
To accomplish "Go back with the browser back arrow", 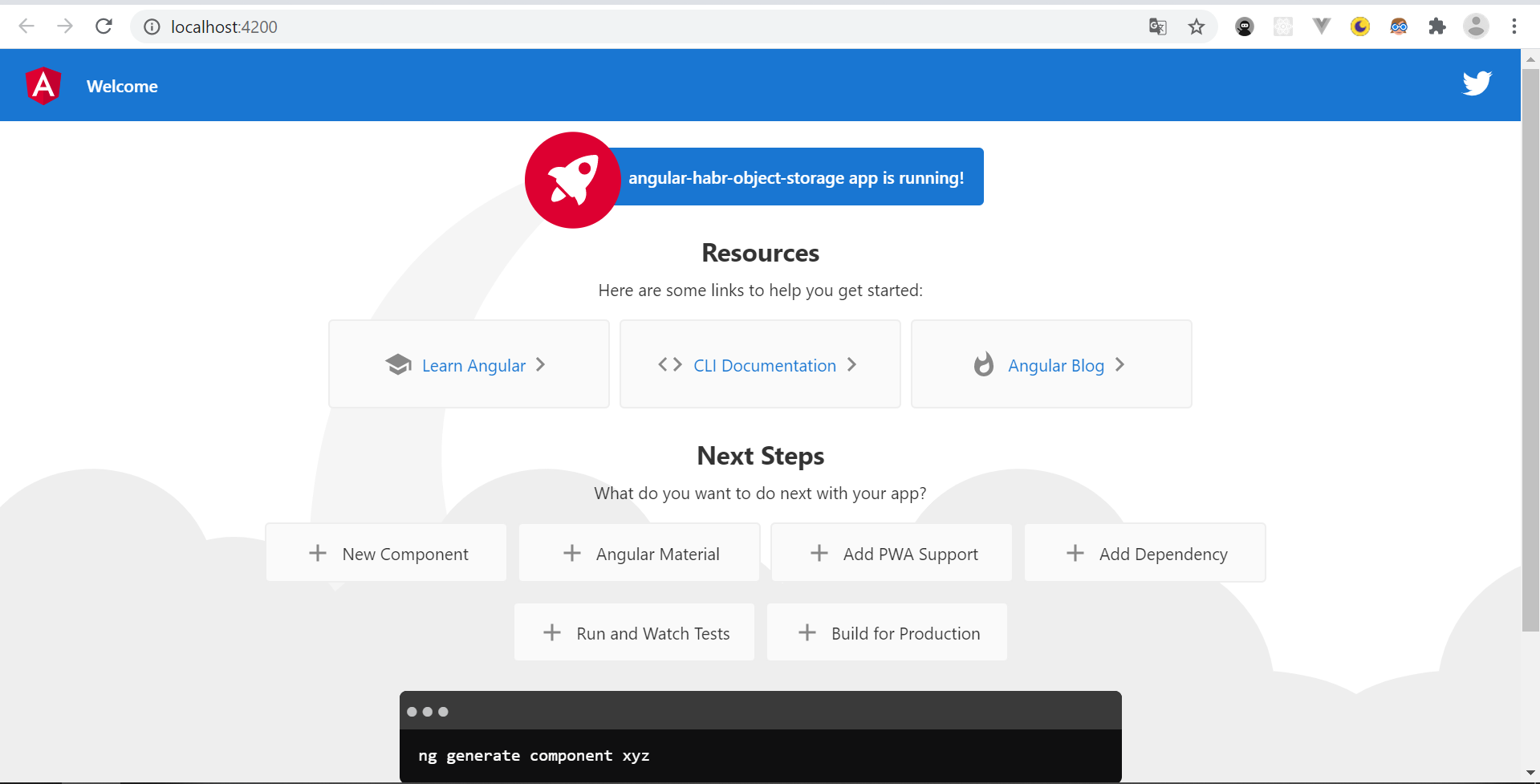I will tap(26, 26).
